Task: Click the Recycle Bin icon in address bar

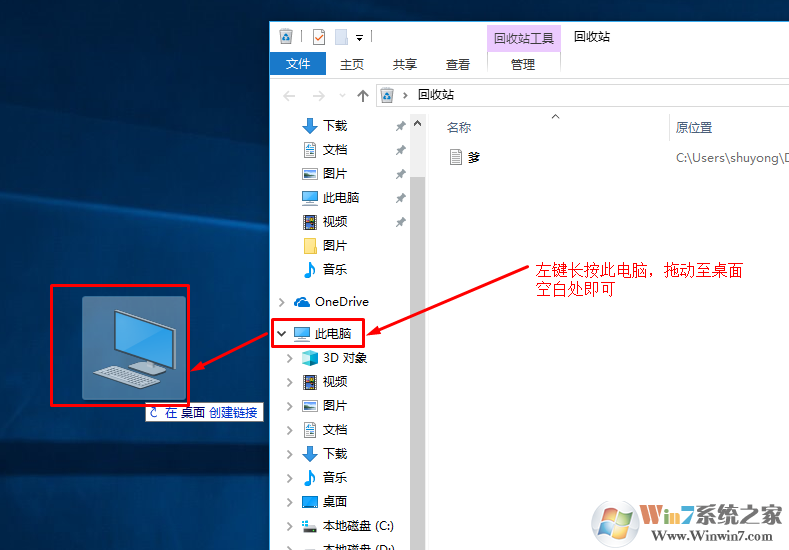Action: tap(387, 95)
